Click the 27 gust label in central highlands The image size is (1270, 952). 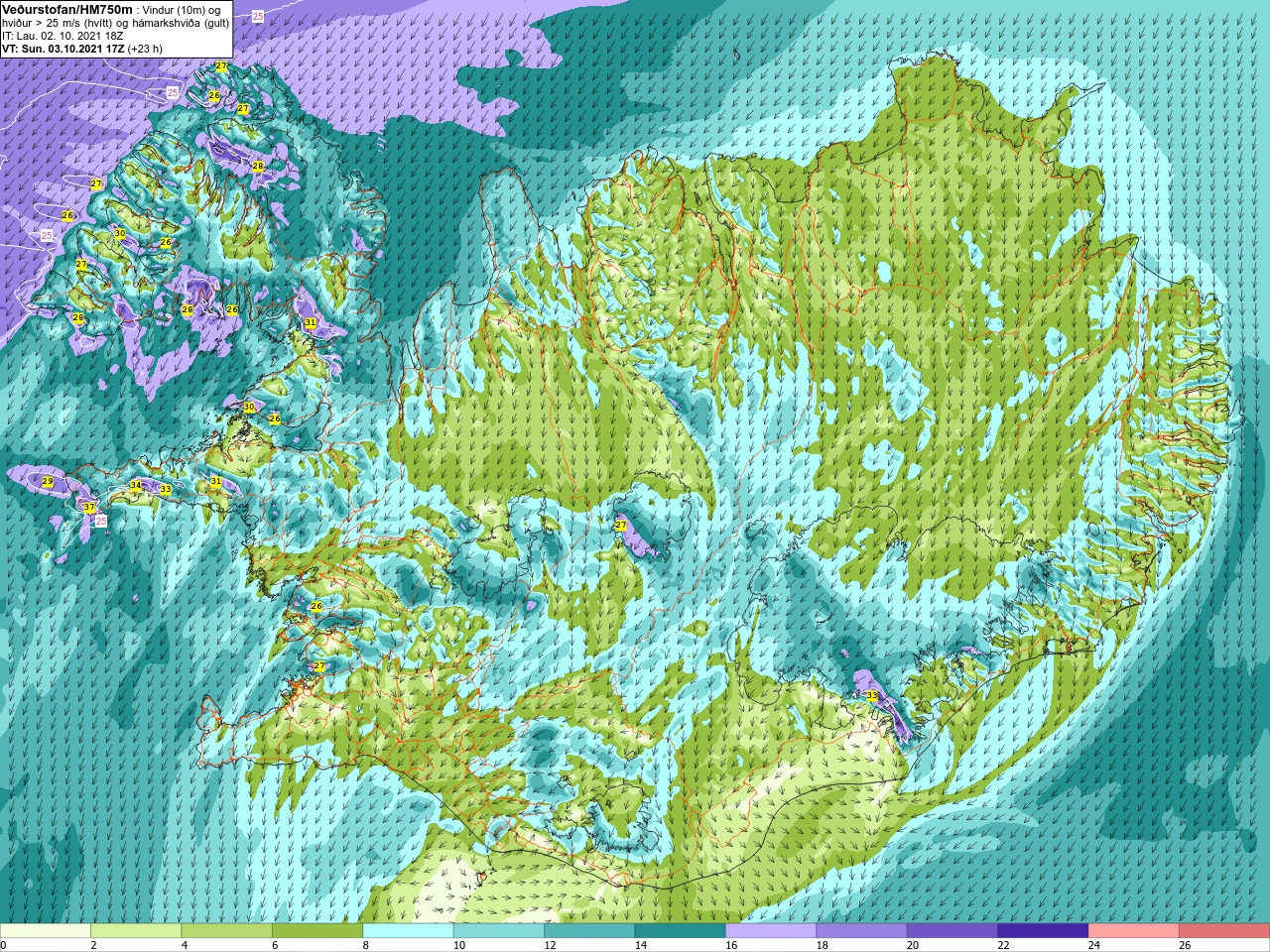(x=621, y=525)
